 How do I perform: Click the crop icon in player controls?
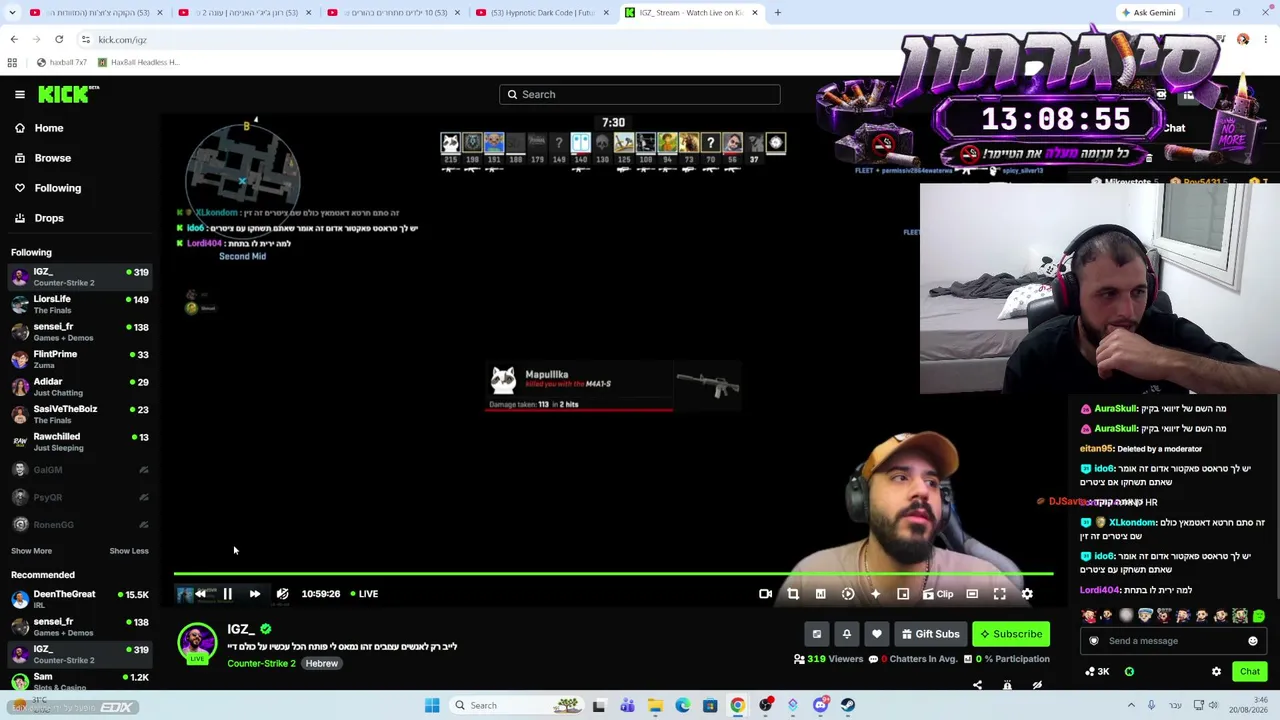click(793, 594)
